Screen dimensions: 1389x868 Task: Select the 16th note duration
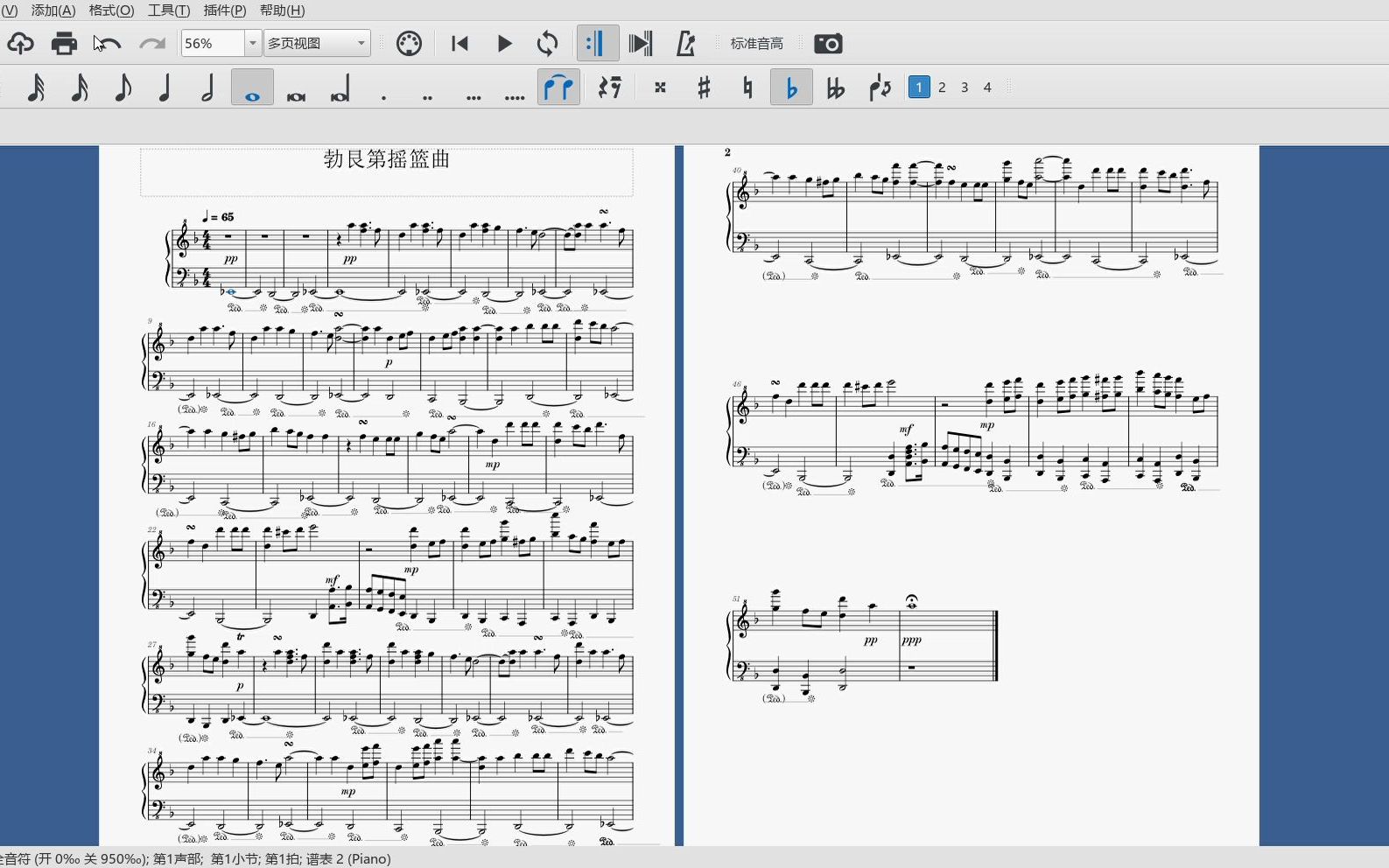click(79, 87)
